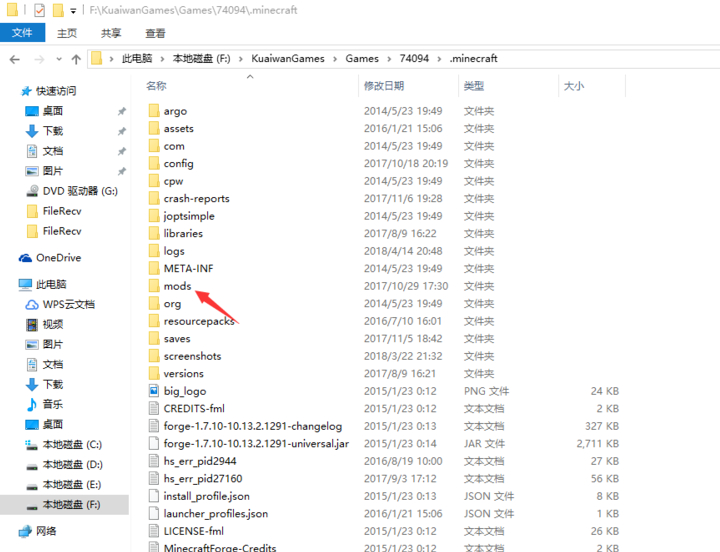720x552 pixels.
Task: Click the config folder icon
Action: pos(154,163)
